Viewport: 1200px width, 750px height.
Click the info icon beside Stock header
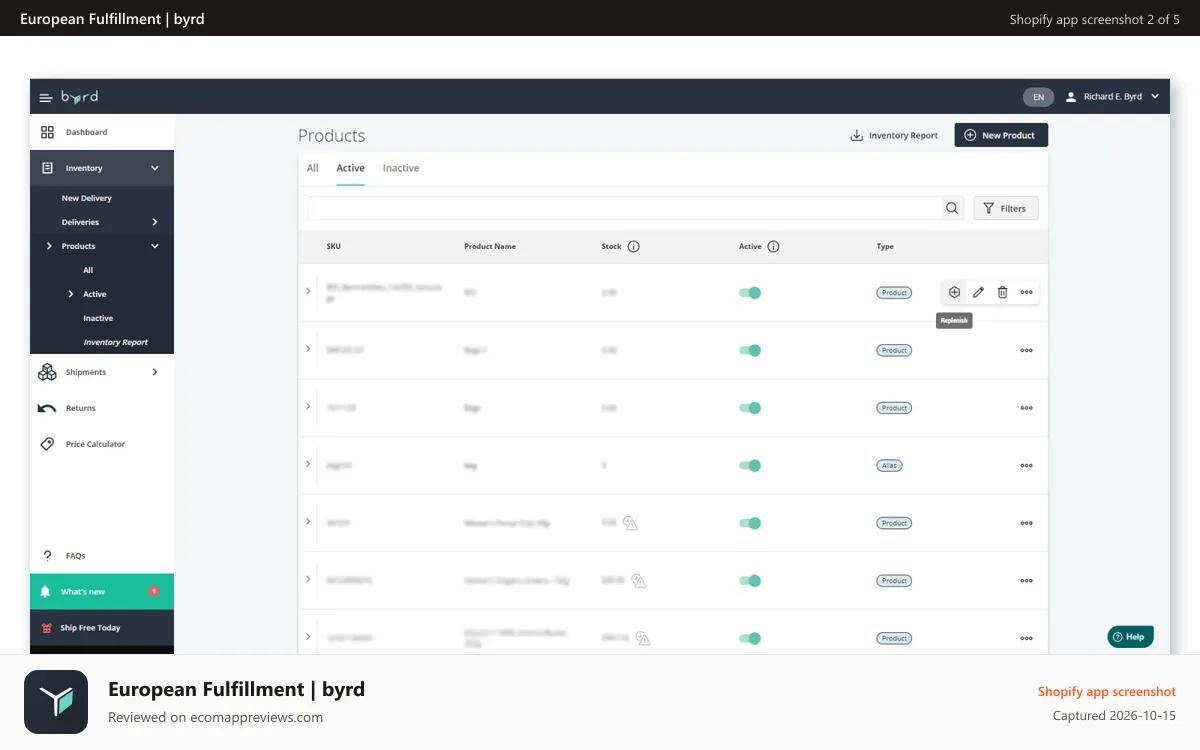[x=633, y=246]
